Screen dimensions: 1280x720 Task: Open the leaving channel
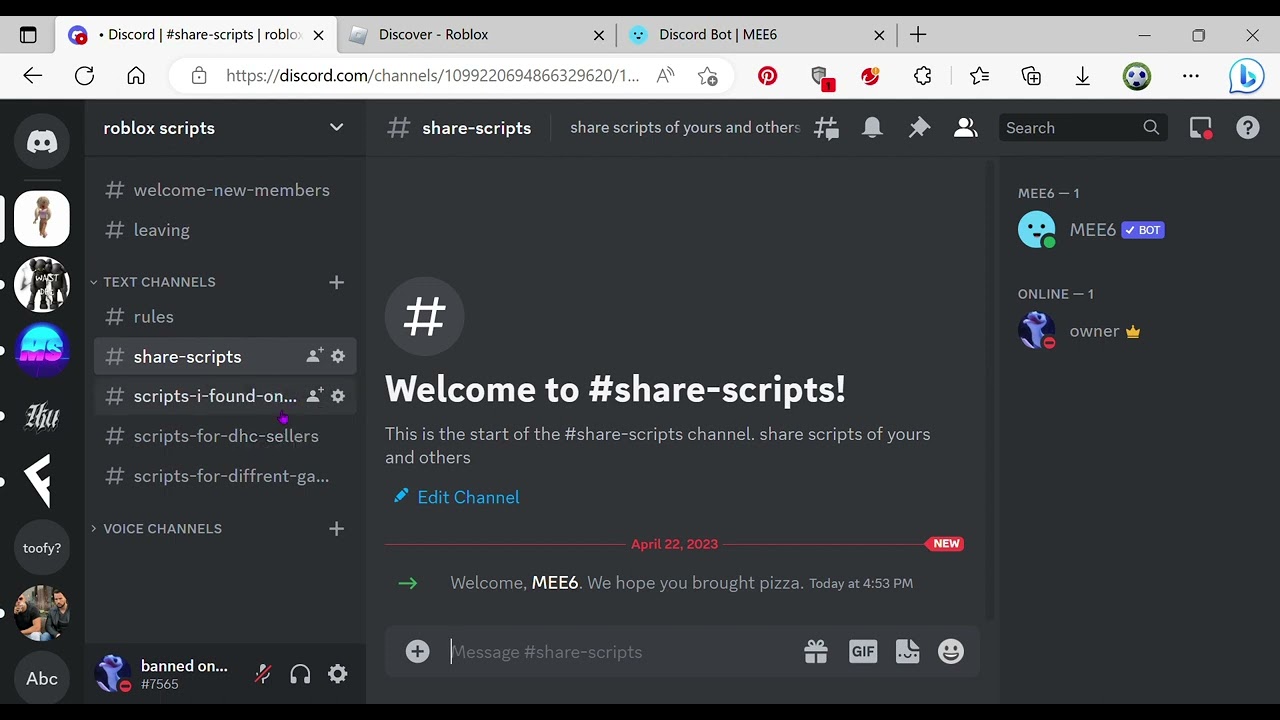tap(225, 230)
